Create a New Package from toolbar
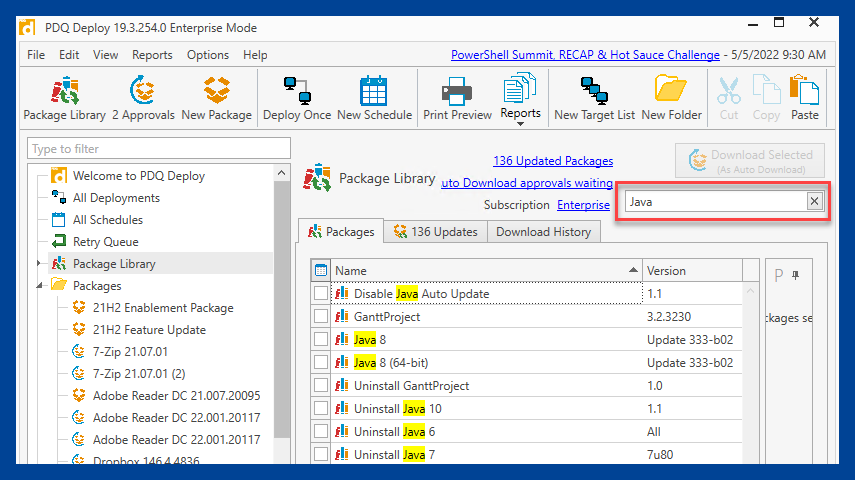 coord(216,99)
